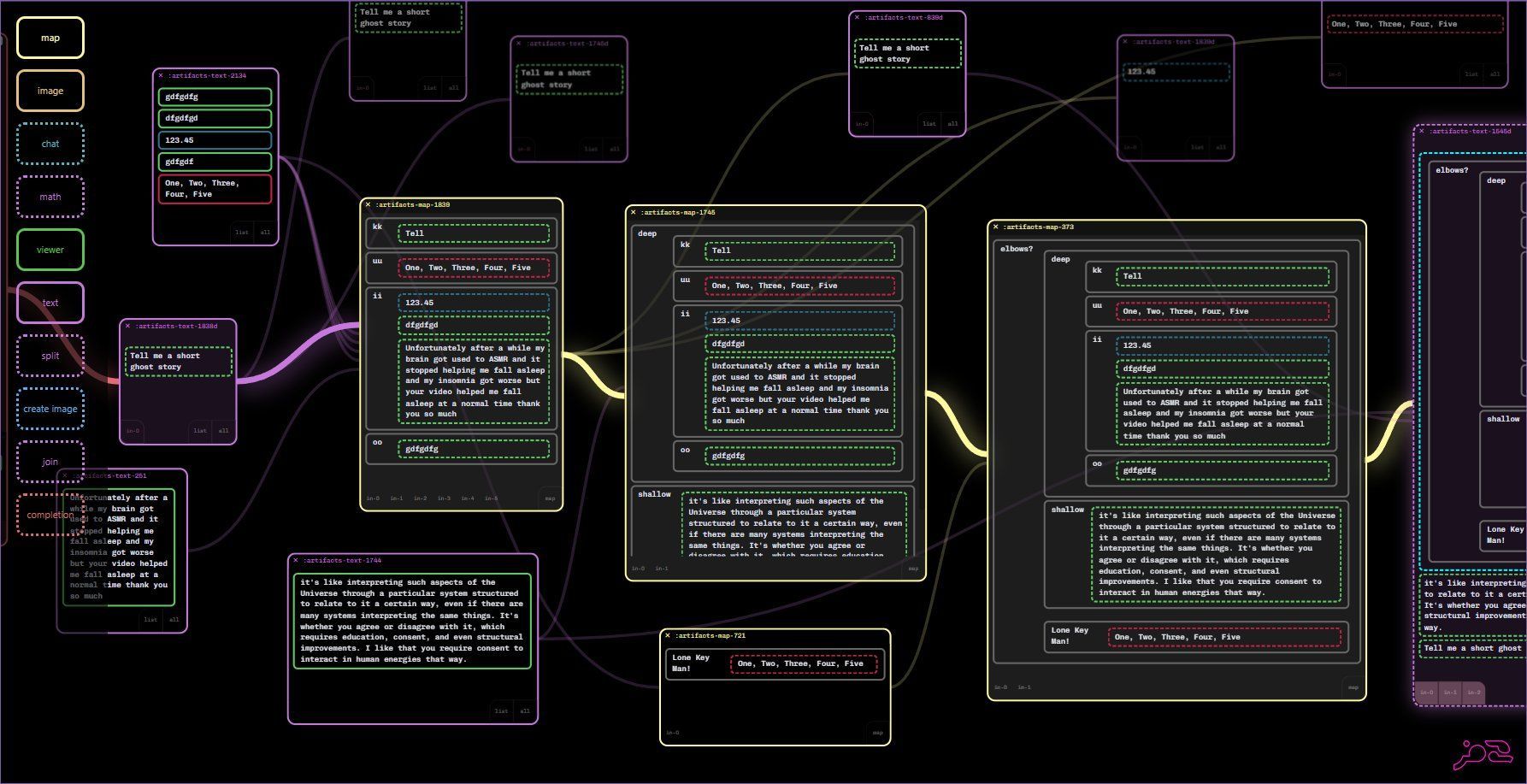
Task: Add a map node from the palette
Action: click(50, 38)
